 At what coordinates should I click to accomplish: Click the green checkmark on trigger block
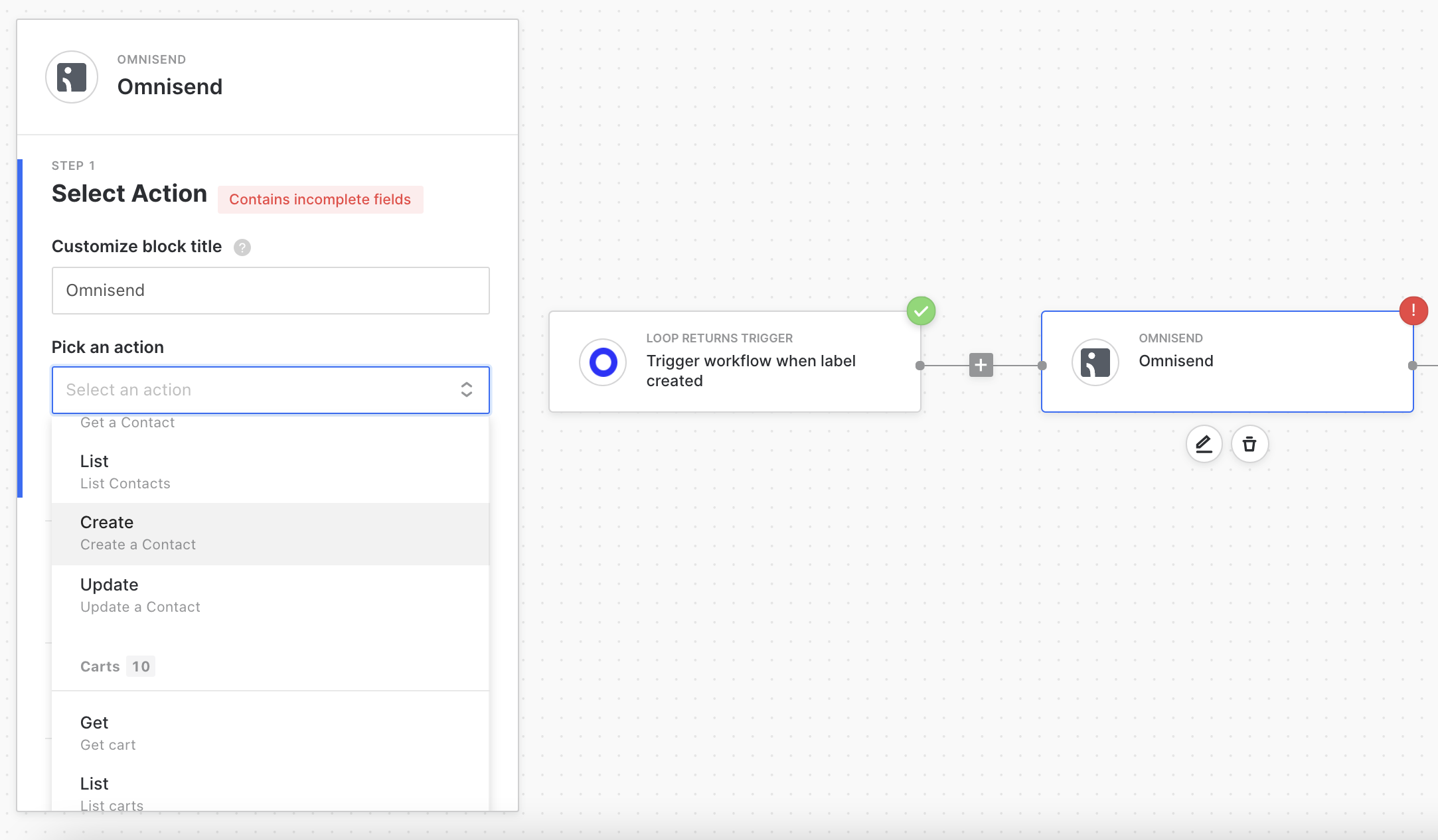921,311
